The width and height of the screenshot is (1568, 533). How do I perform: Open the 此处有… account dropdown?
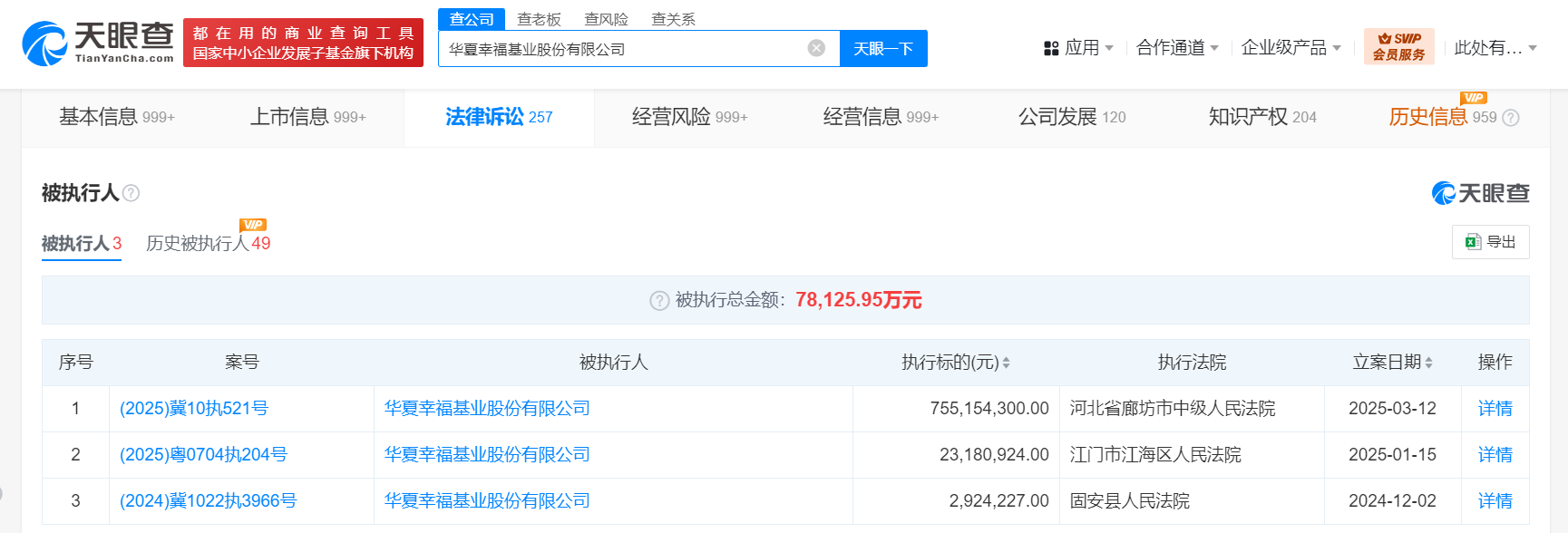tap(1495, 48)
